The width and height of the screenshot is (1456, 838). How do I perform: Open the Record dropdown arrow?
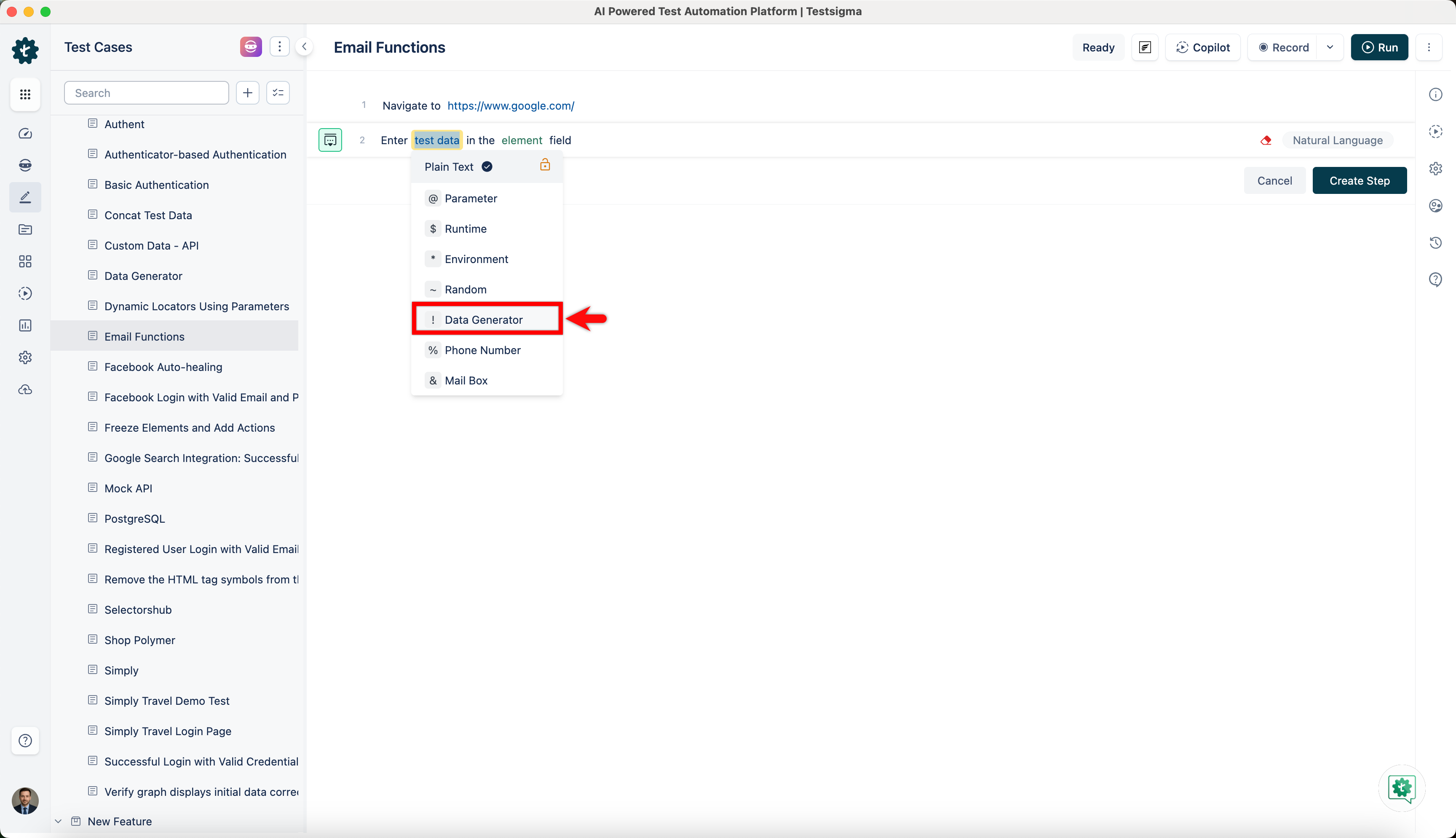point(1330,47)
